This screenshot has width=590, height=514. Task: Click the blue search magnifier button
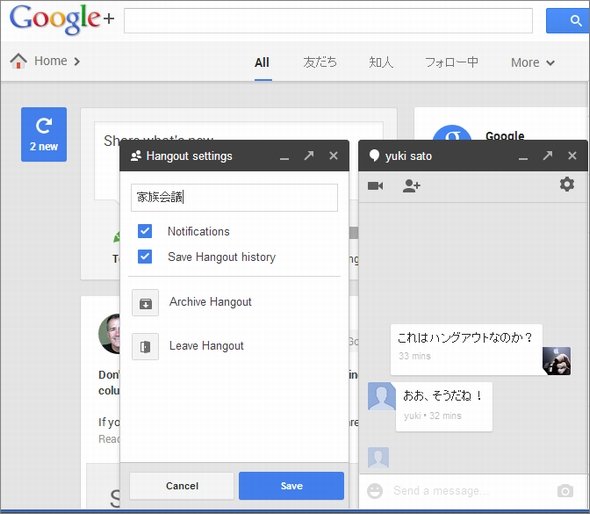tap(567, 21)
